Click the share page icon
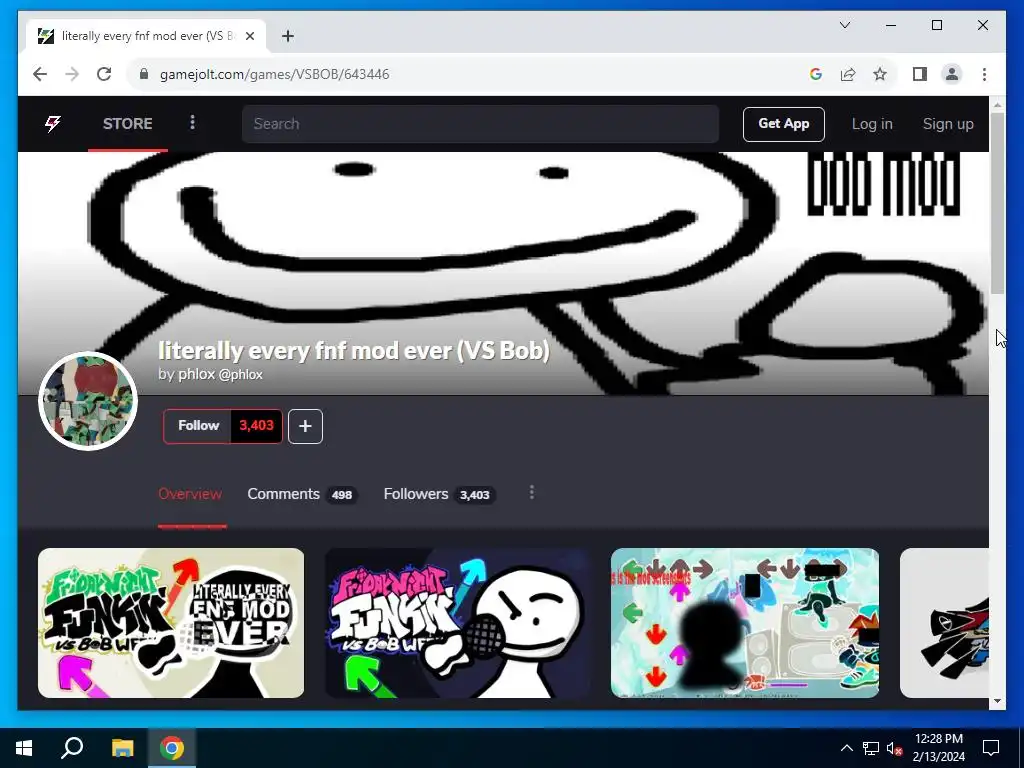Image resolution: width=1024 pixels, height=768 pixels. 848,74
